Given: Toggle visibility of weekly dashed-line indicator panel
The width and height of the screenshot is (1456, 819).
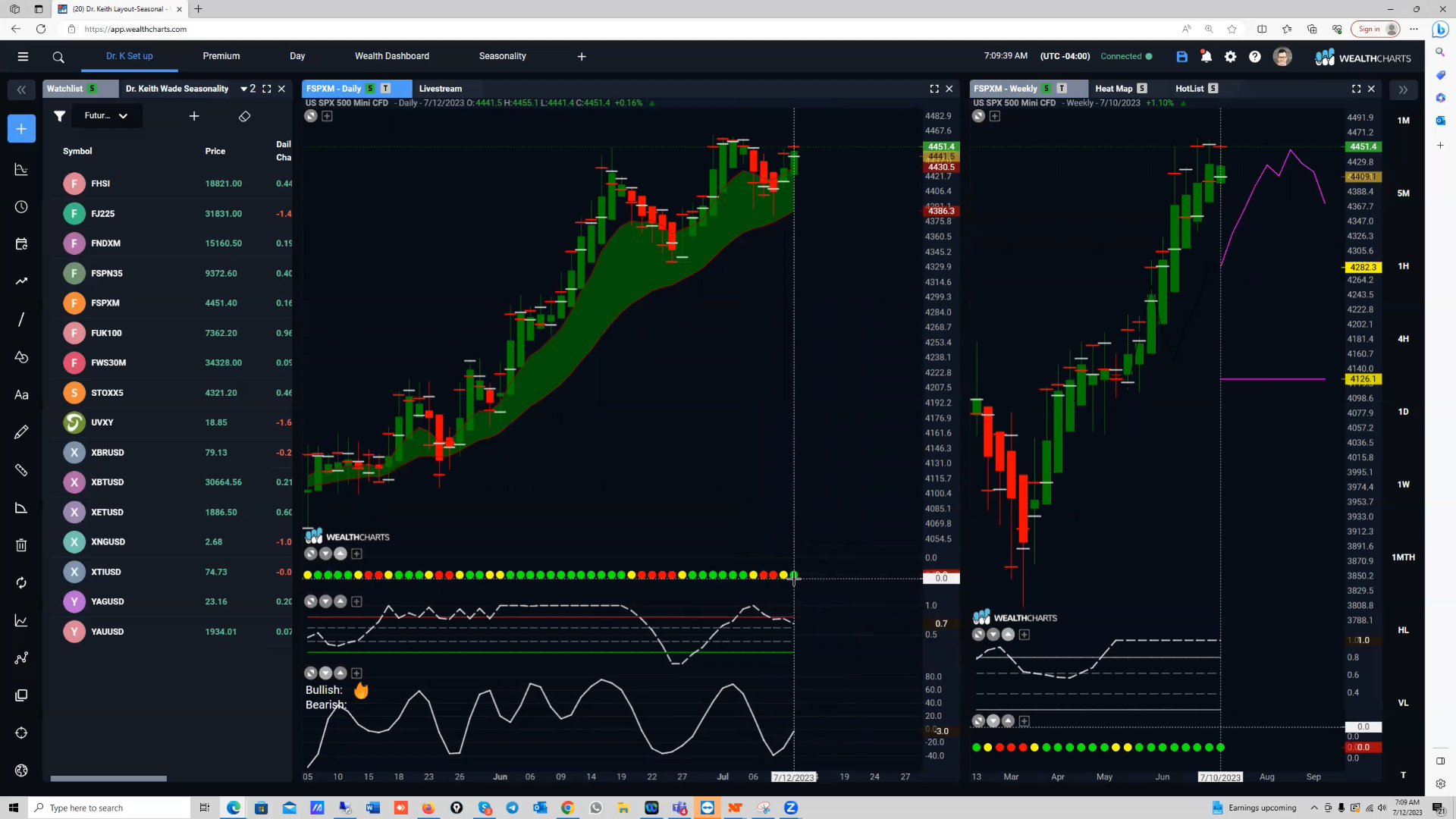Looking at the screenshot, I should coord(979,635).
